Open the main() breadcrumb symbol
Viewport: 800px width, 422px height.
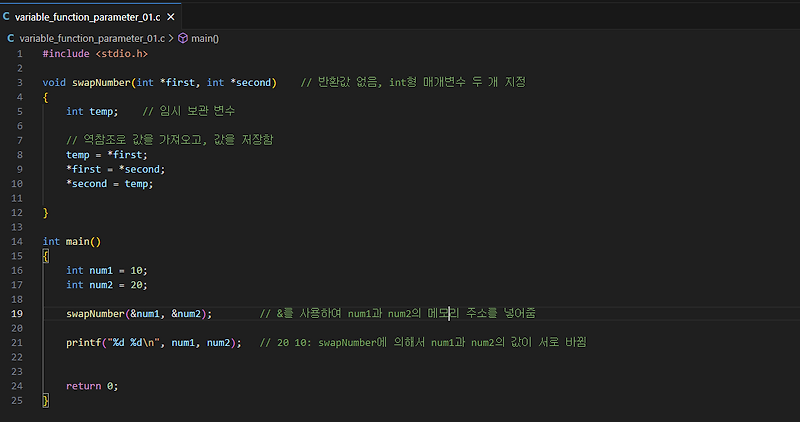(x=205, y=38)
